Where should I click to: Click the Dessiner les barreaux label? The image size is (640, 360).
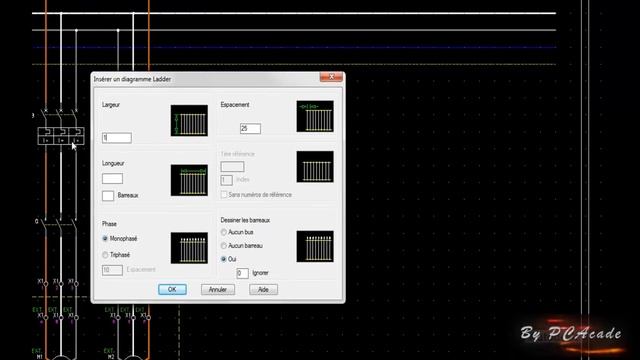pyautogui.click(x=245, y=220)
